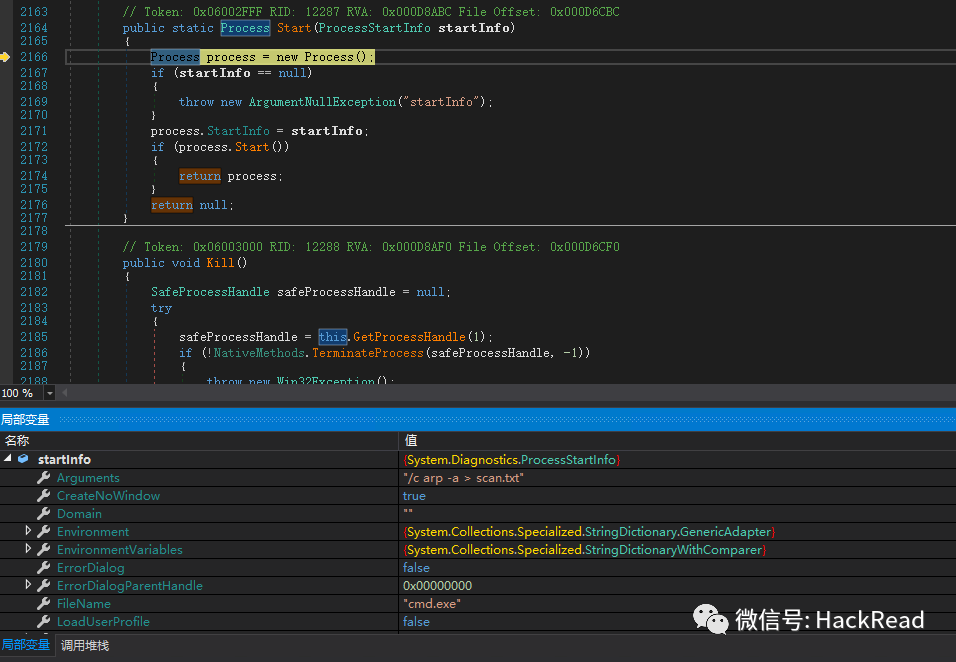Click the StringDictionary.GenericAdapter value
Viewport: 956px width, 662px height.
pos(589,532)
